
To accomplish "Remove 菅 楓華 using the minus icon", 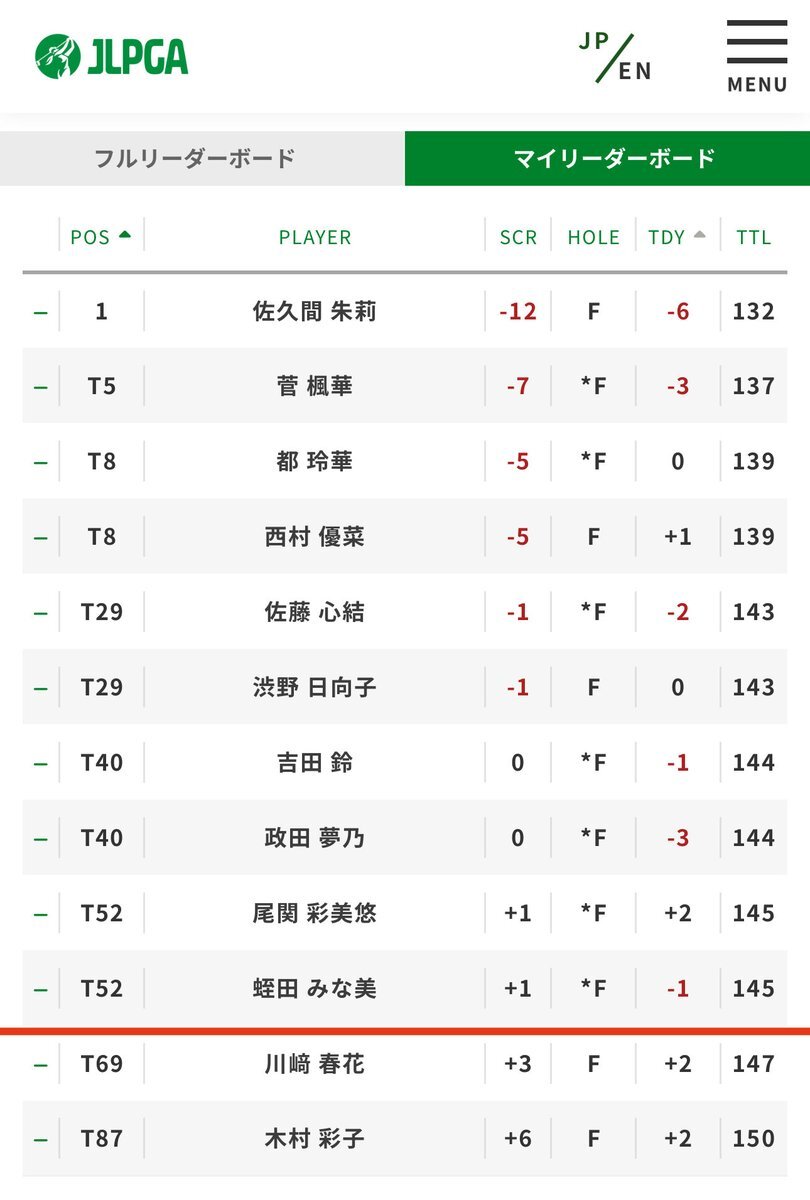I will click(40, 386).
